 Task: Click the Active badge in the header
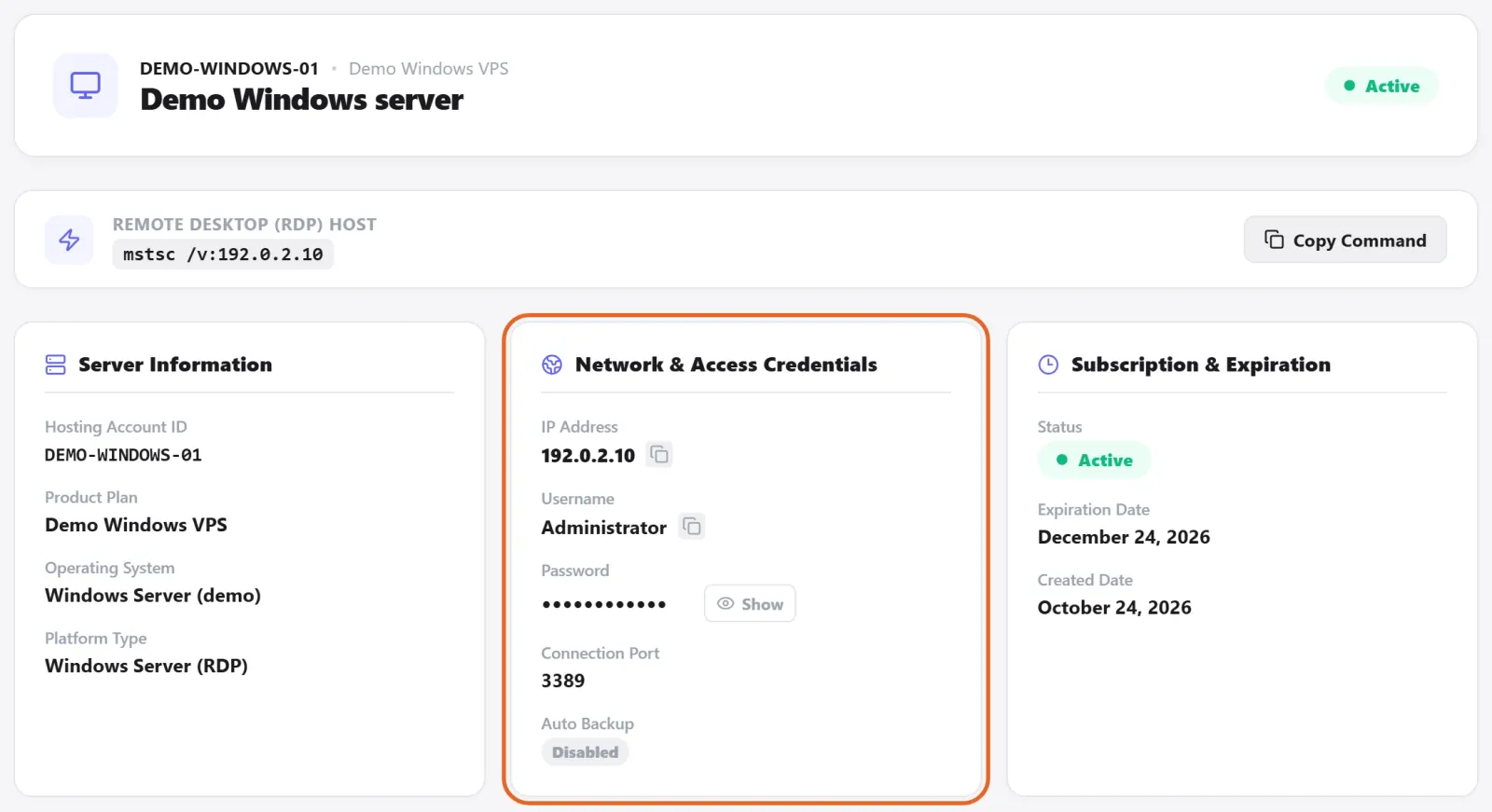(1381, 86)
